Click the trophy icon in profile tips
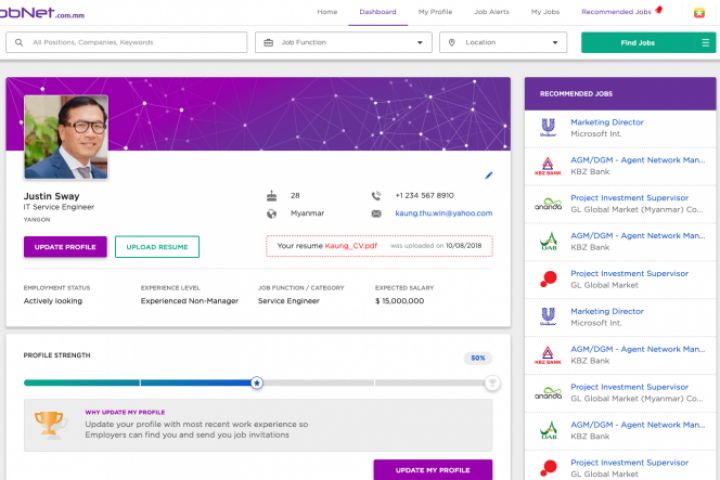This screenshot has height=480, width=720. (x=49, y=423)
